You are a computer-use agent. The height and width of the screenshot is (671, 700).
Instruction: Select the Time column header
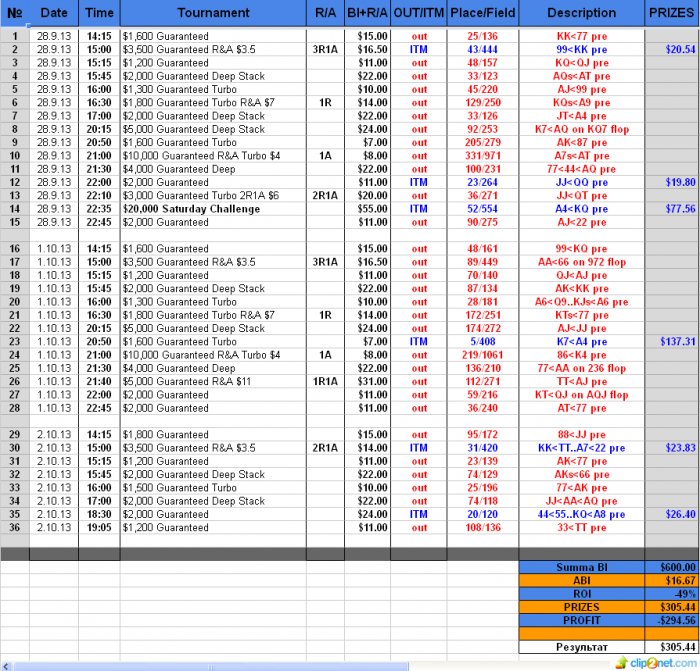99,13
